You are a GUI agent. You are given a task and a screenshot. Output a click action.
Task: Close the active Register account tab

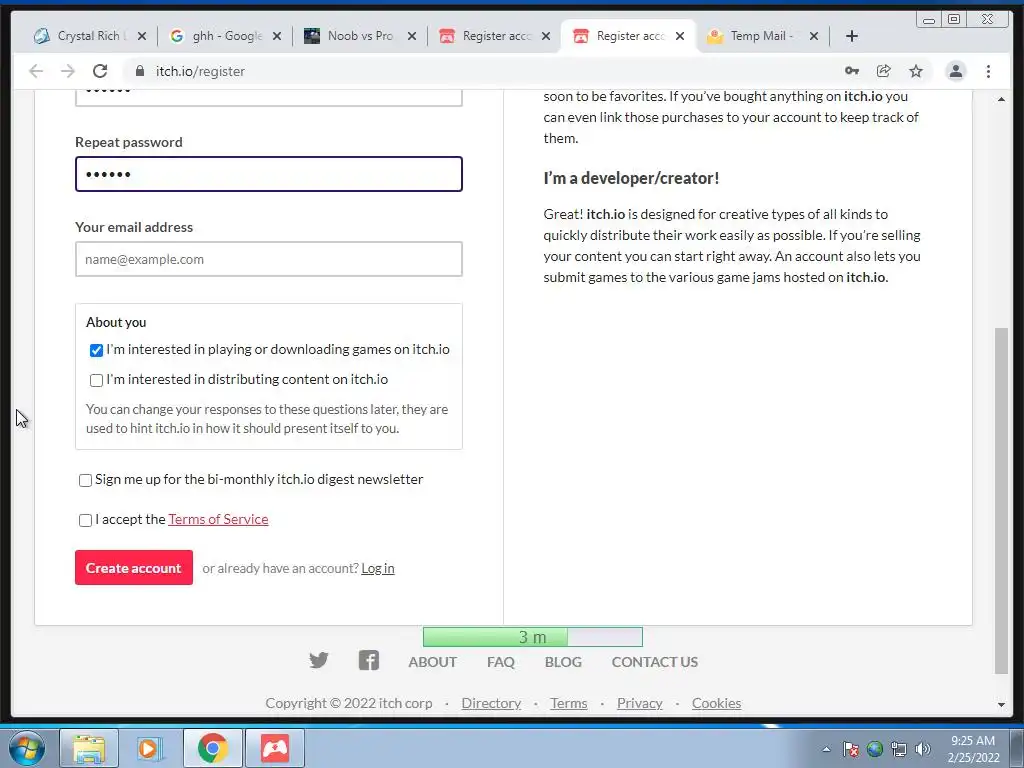click(680, 36)
